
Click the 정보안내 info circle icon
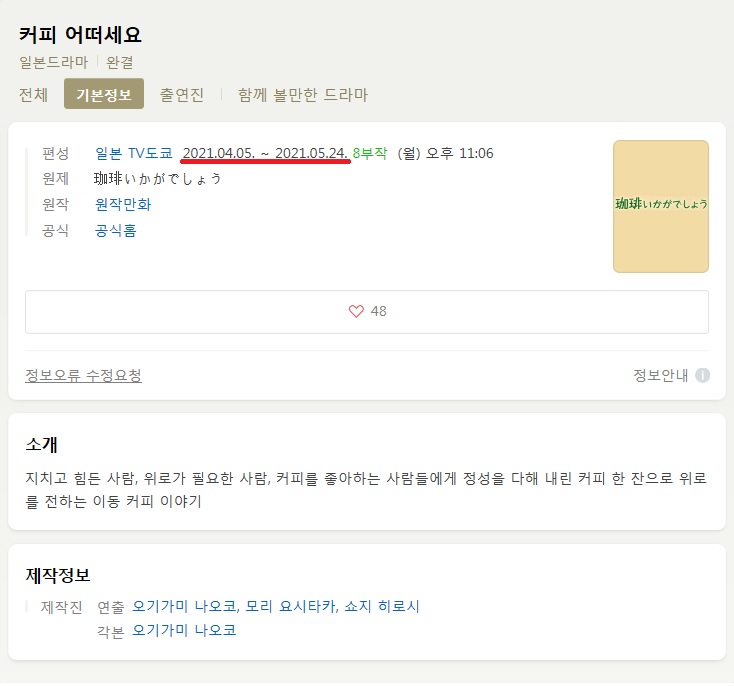(x=702, y=375)
